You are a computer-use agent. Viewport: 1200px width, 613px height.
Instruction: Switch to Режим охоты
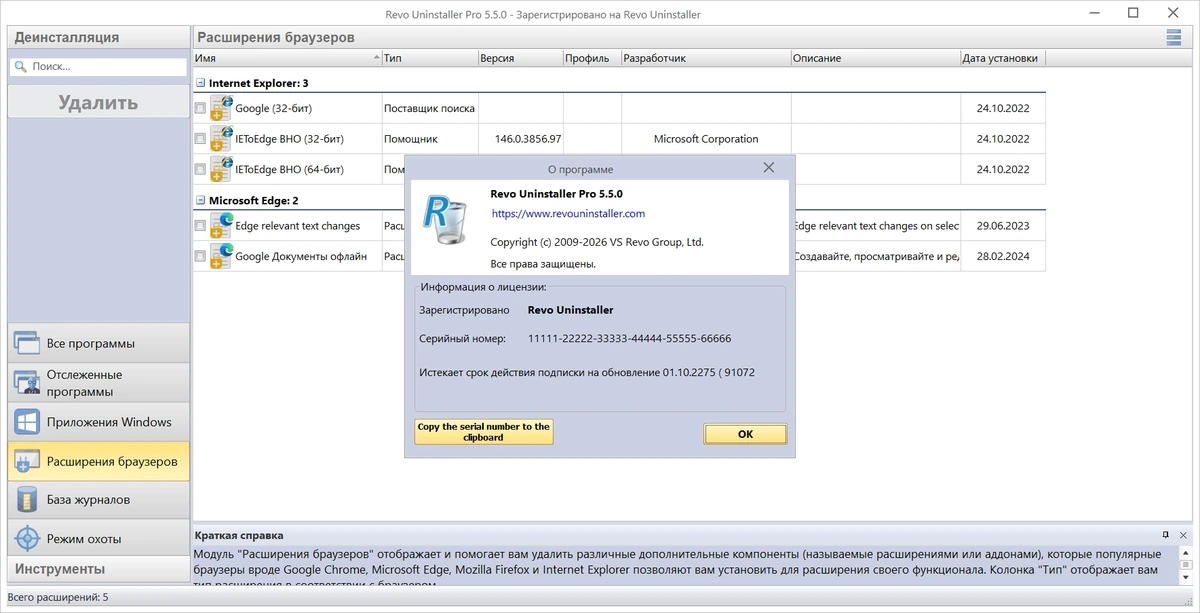(x=98, y=538)
